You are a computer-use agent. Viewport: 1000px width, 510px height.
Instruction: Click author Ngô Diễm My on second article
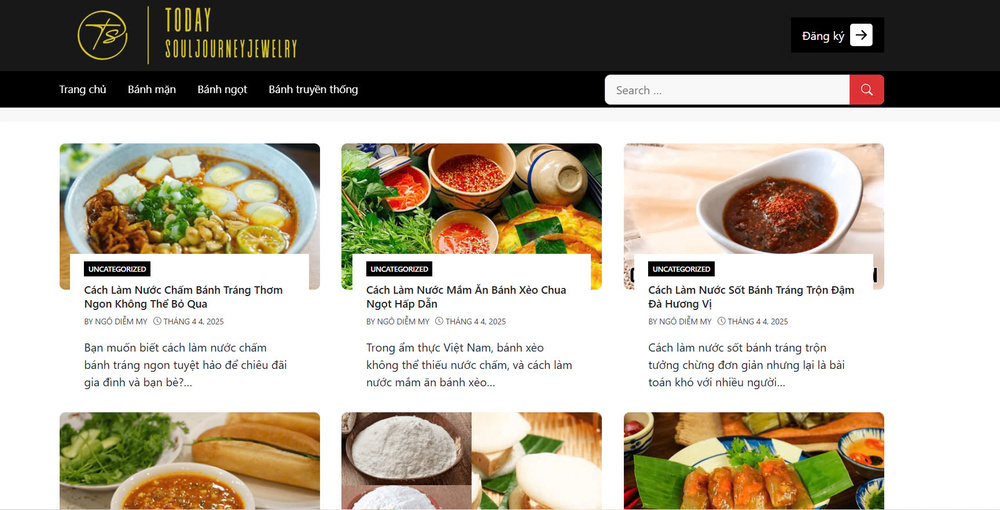click(x=403, y=321)
